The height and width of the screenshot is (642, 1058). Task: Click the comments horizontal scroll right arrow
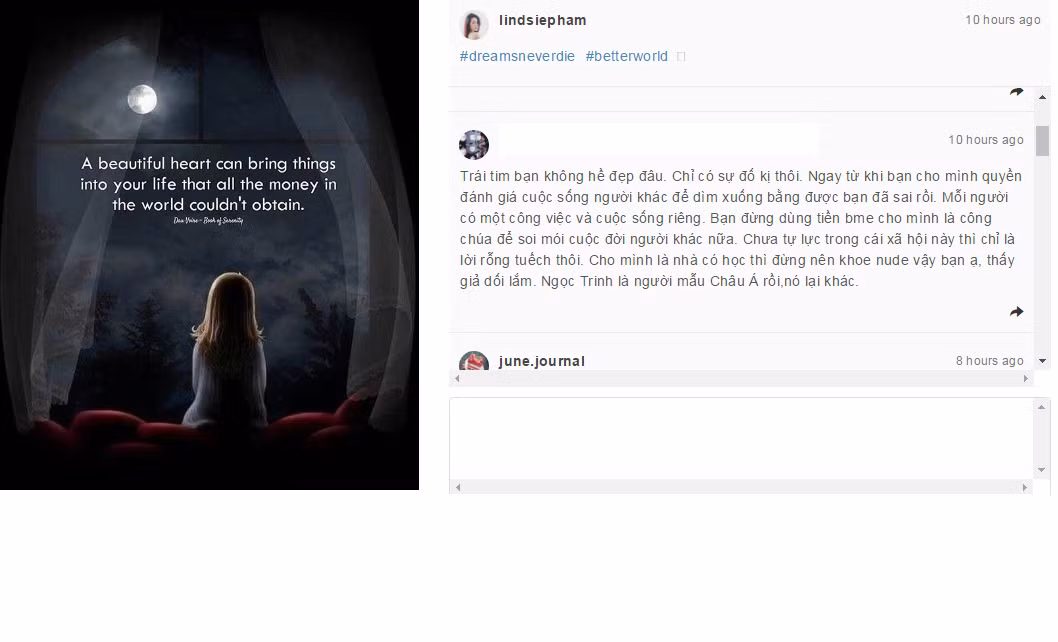pos(1026,379)
